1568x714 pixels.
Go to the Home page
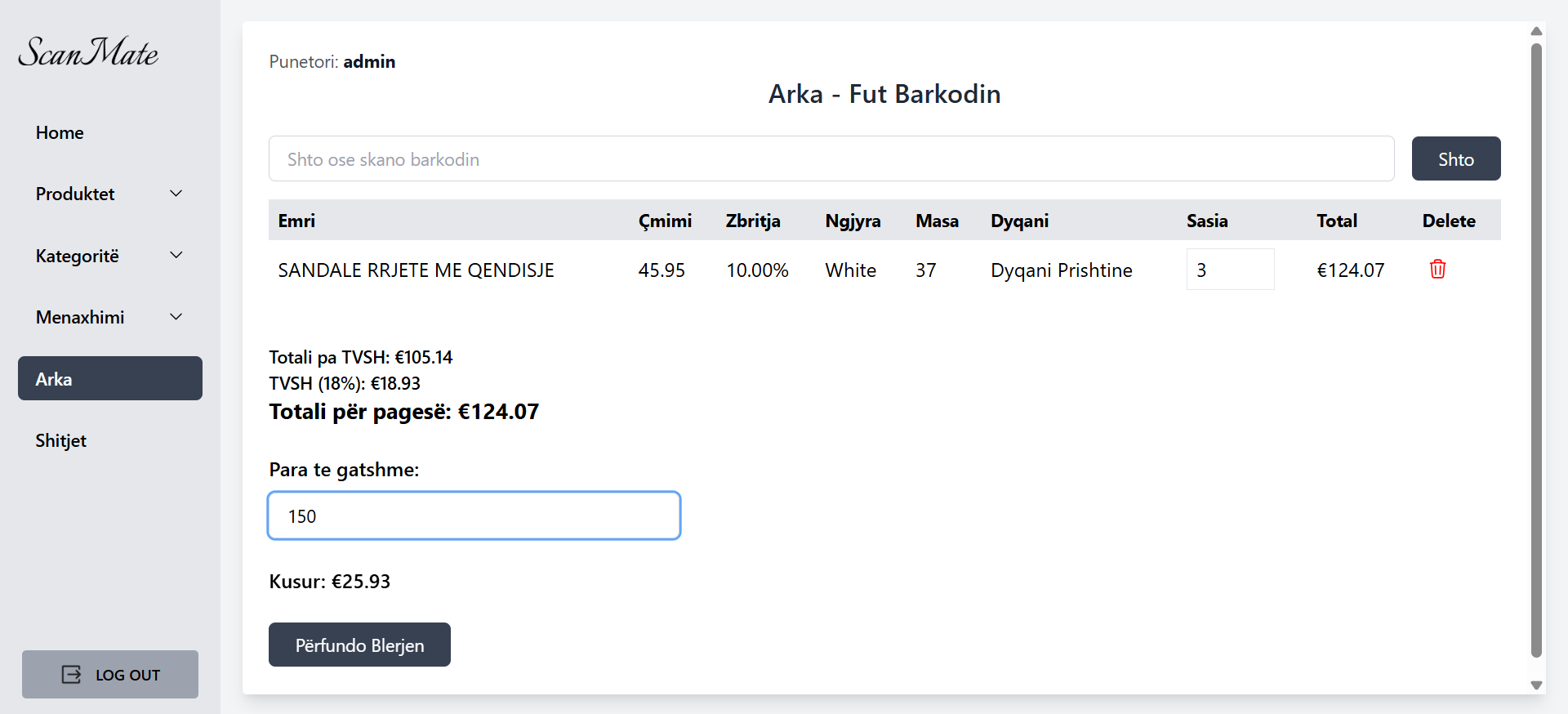tap(60, 132)
